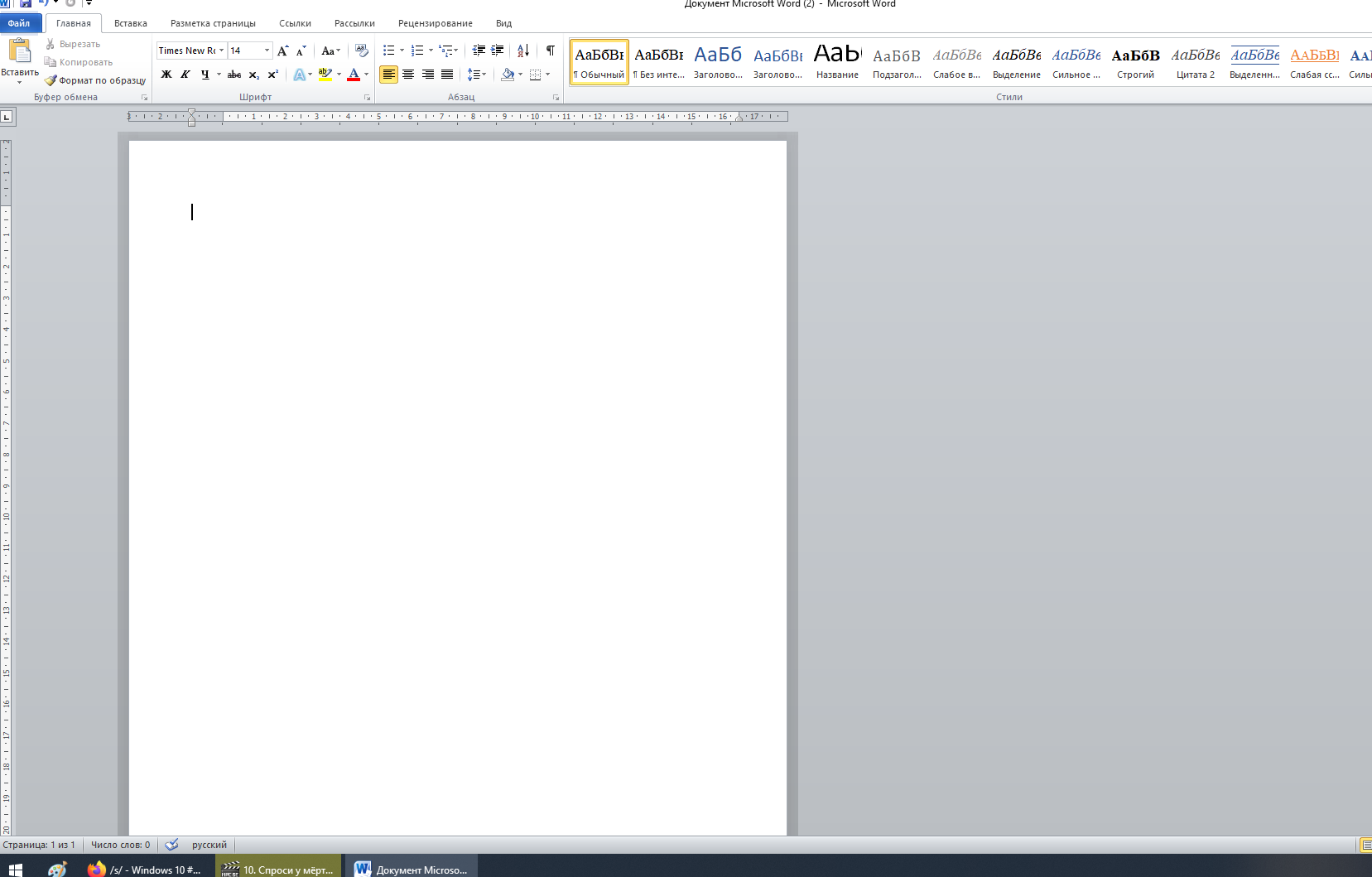Apply text highlight color (yellow)
The image size is (1372, 877).
(325, 75)
